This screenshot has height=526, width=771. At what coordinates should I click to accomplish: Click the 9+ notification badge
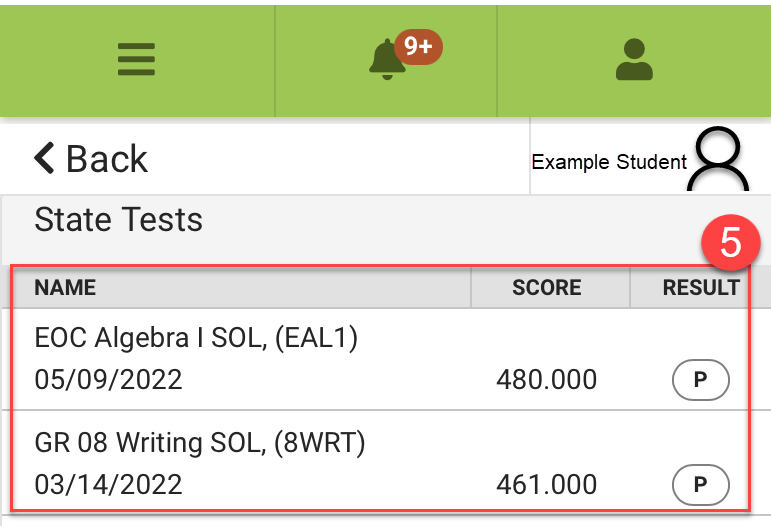[x=418, y=47]
